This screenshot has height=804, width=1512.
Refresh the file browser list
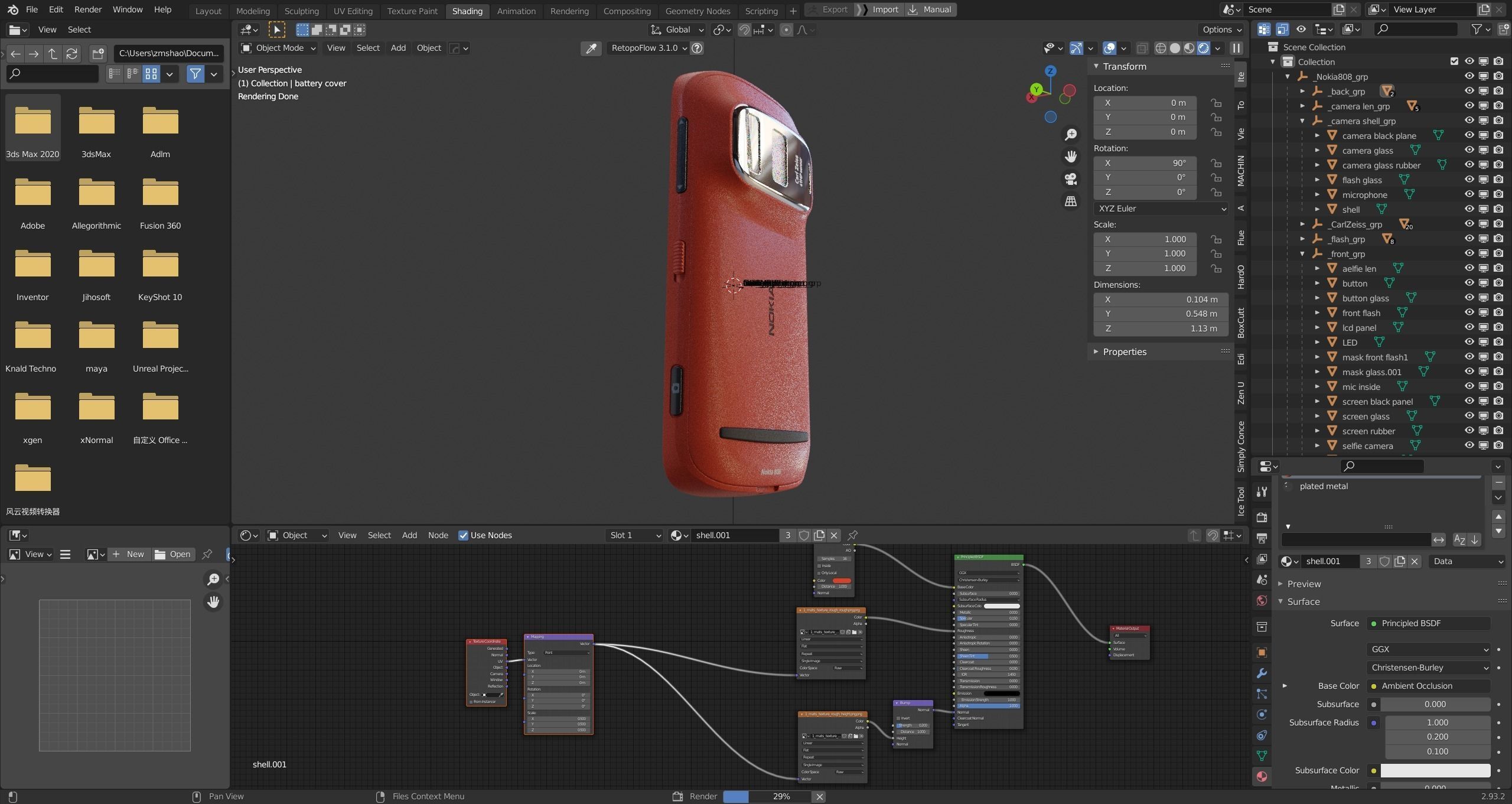pos(72,54)
